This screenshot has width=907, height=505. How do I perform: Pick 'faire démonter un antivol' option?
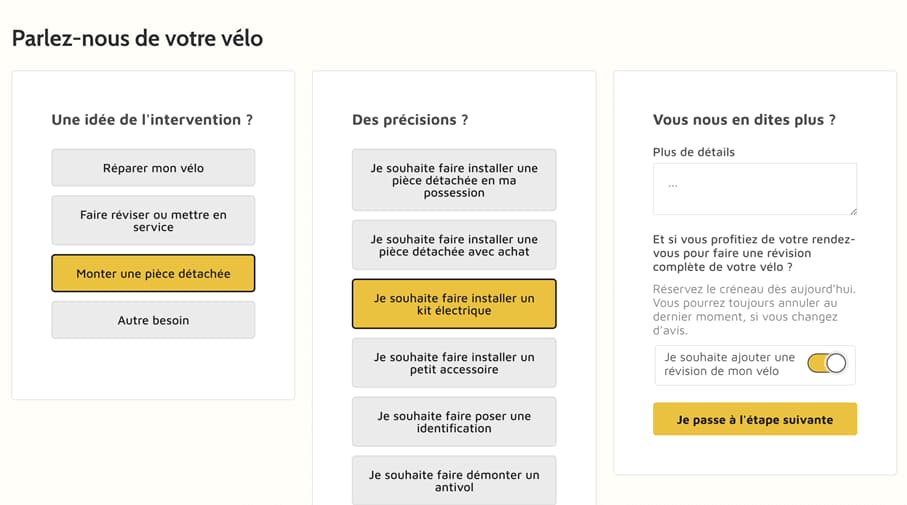[x=454, y=481]
